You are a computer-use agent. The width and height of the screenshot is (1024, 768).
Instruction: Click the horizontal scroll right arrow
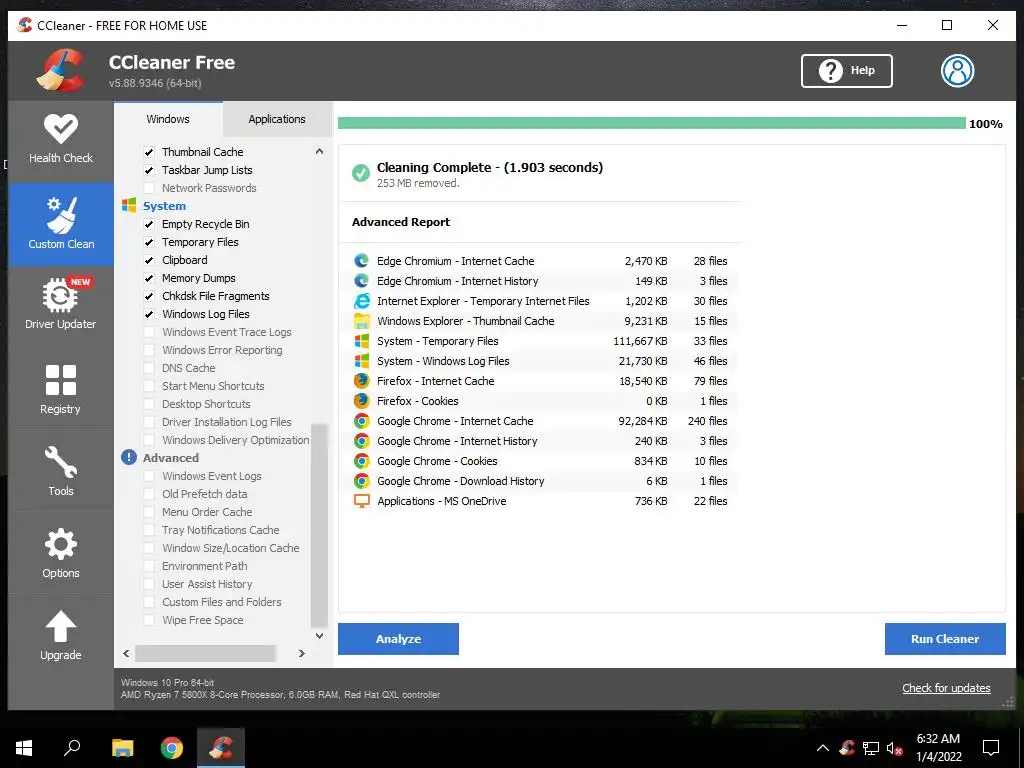click(301, 653)
